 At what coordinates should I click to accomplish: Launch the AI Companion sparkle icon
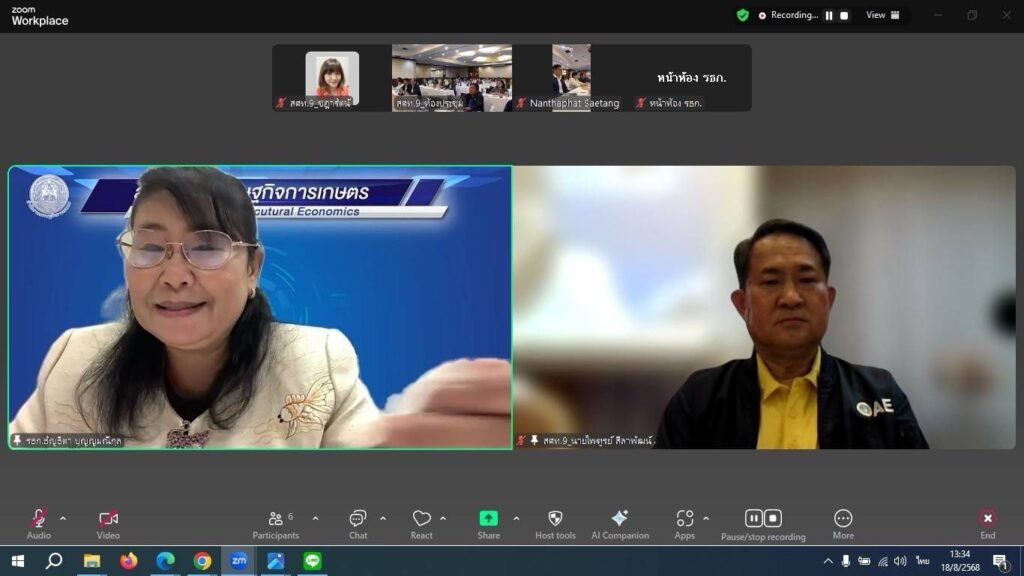point(619,518)
